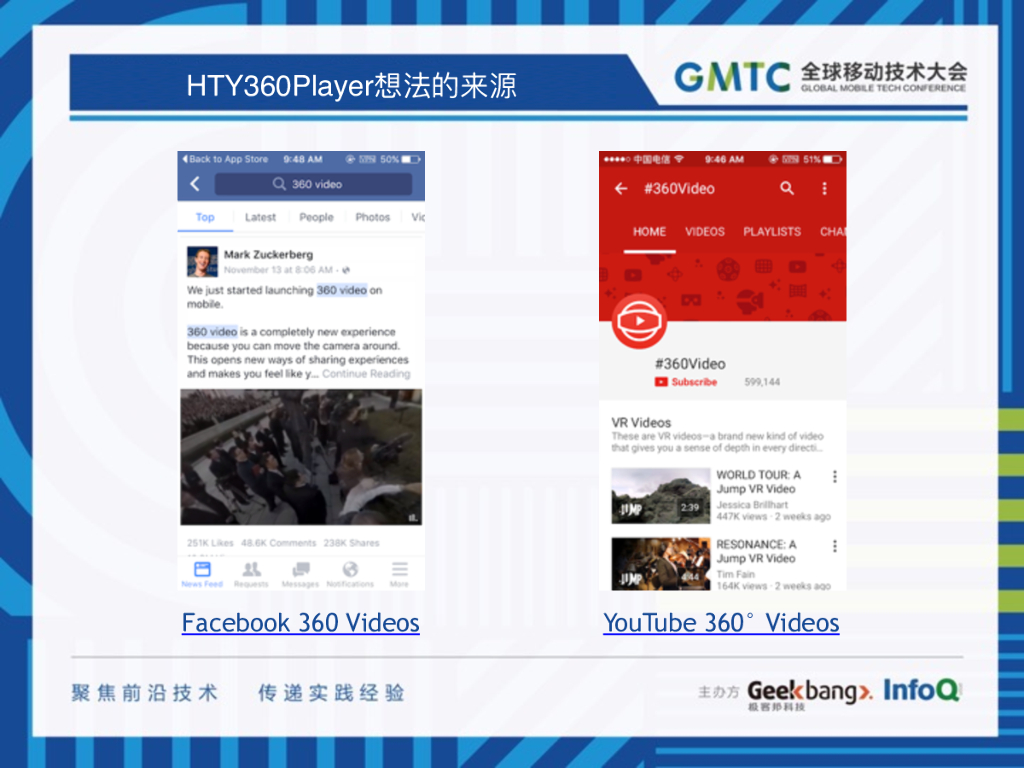
Task: Open the Photos tab in Facebook
Action: [x=372, y=217]
